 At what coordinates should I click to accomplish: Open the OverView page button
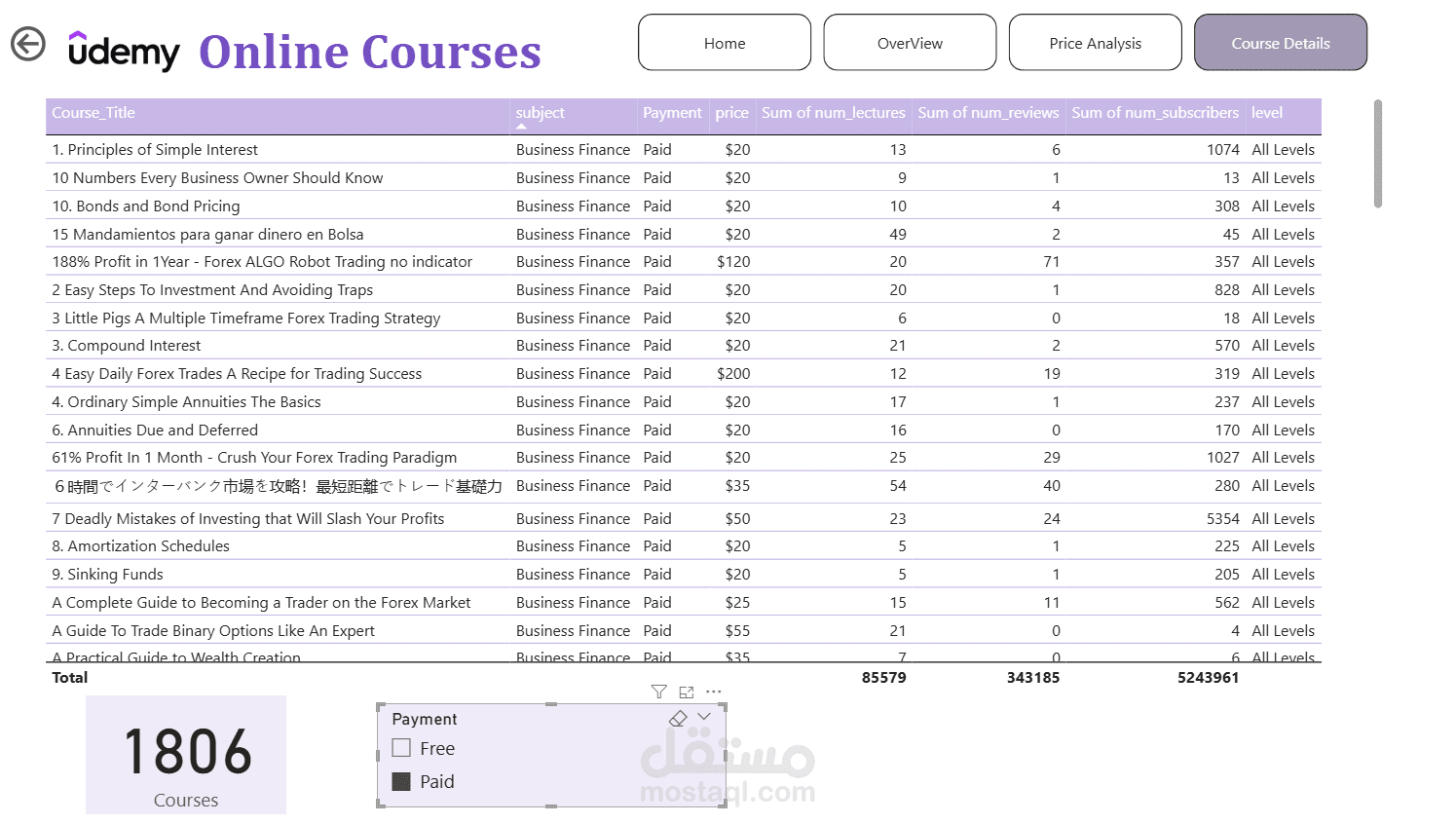point(910,43)
